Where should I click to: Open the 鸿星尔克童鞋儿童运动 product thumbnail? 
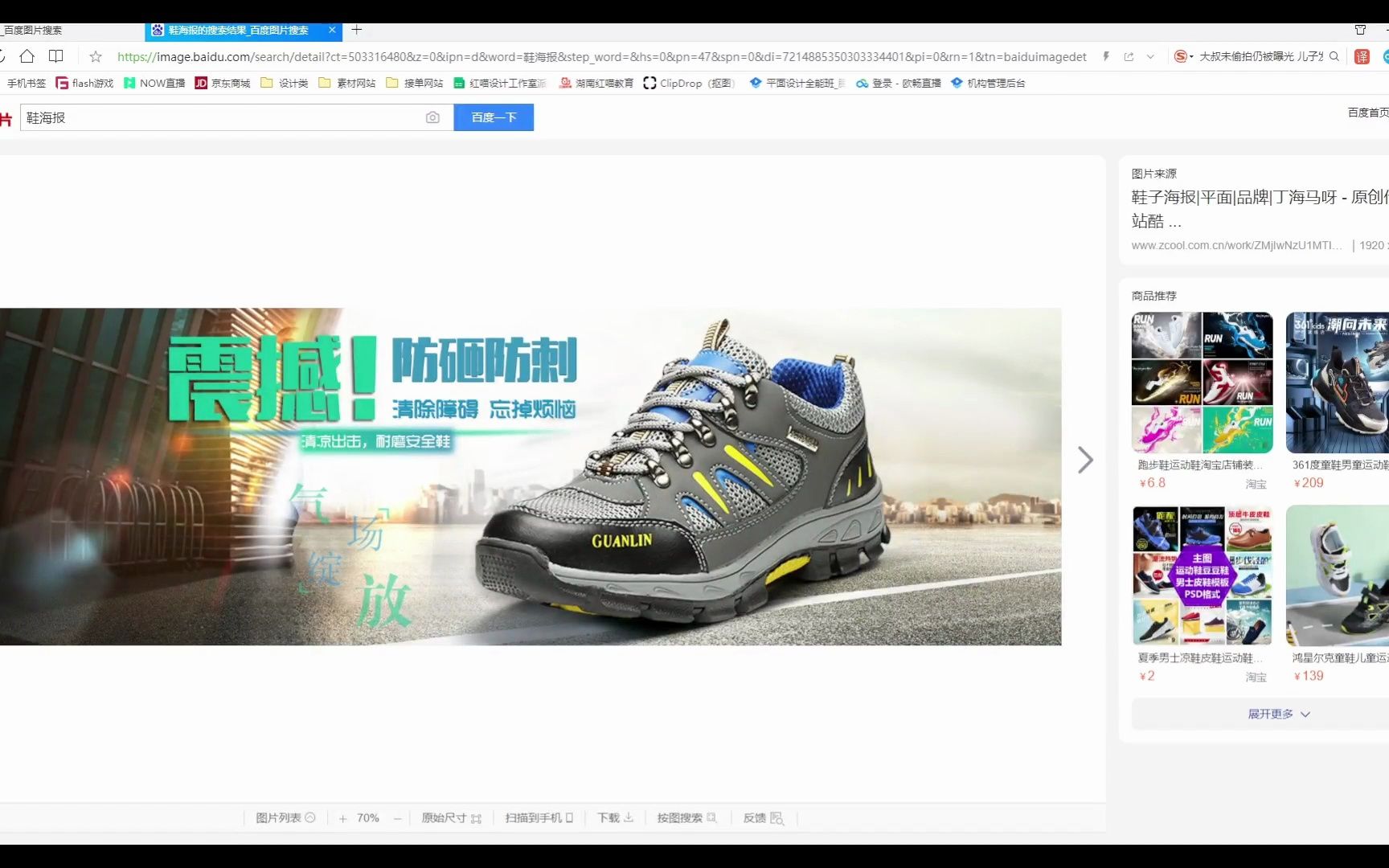1337,575
